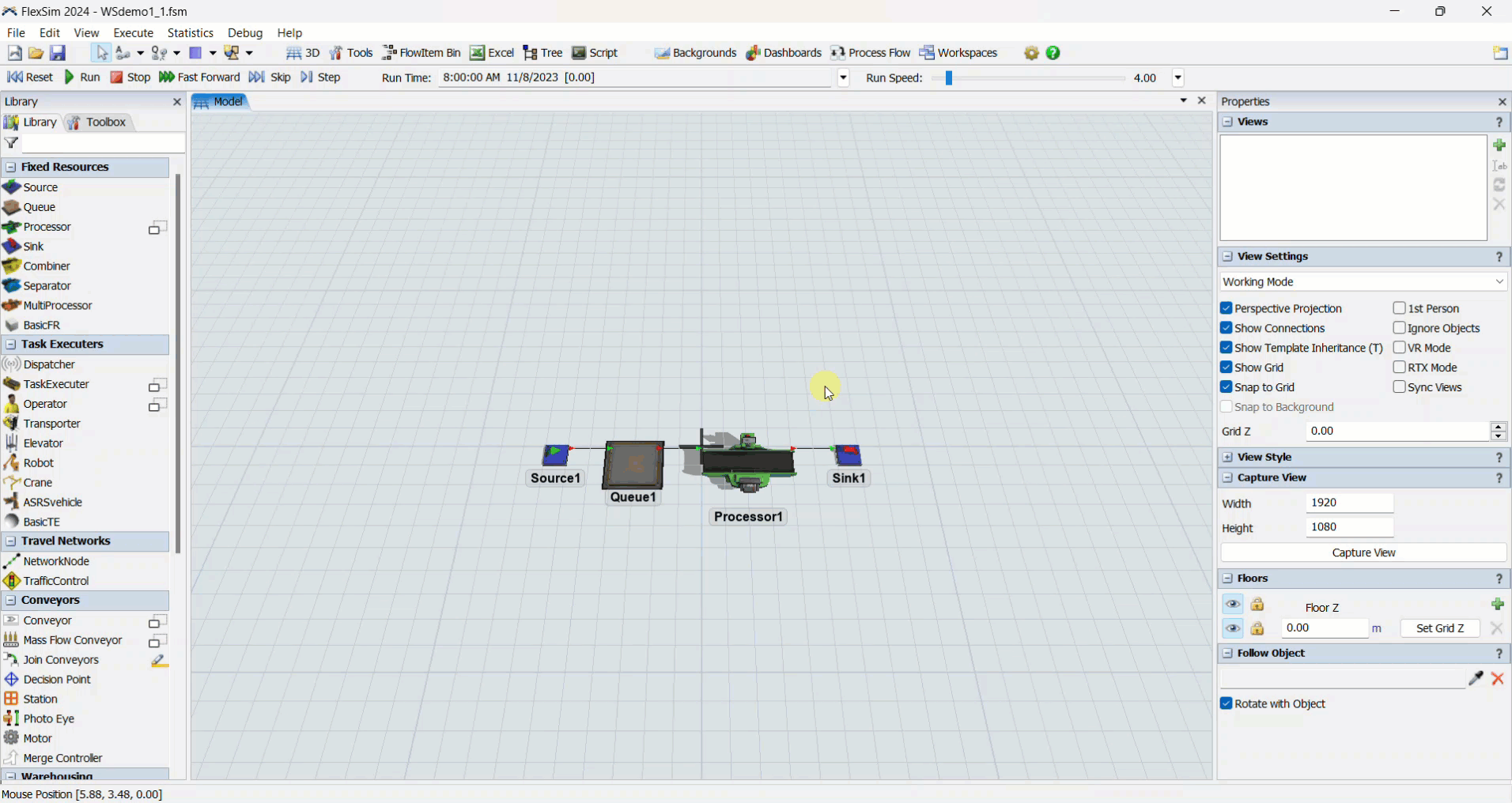Open the Excel interface icon
Screen dimensions: 1512x803
tap(492, 53)
